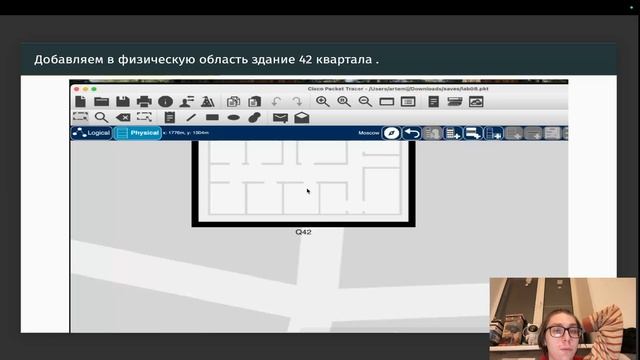The image size is (640, 360).
Task: Select the Q42 building label
Action: click(303, 232)
